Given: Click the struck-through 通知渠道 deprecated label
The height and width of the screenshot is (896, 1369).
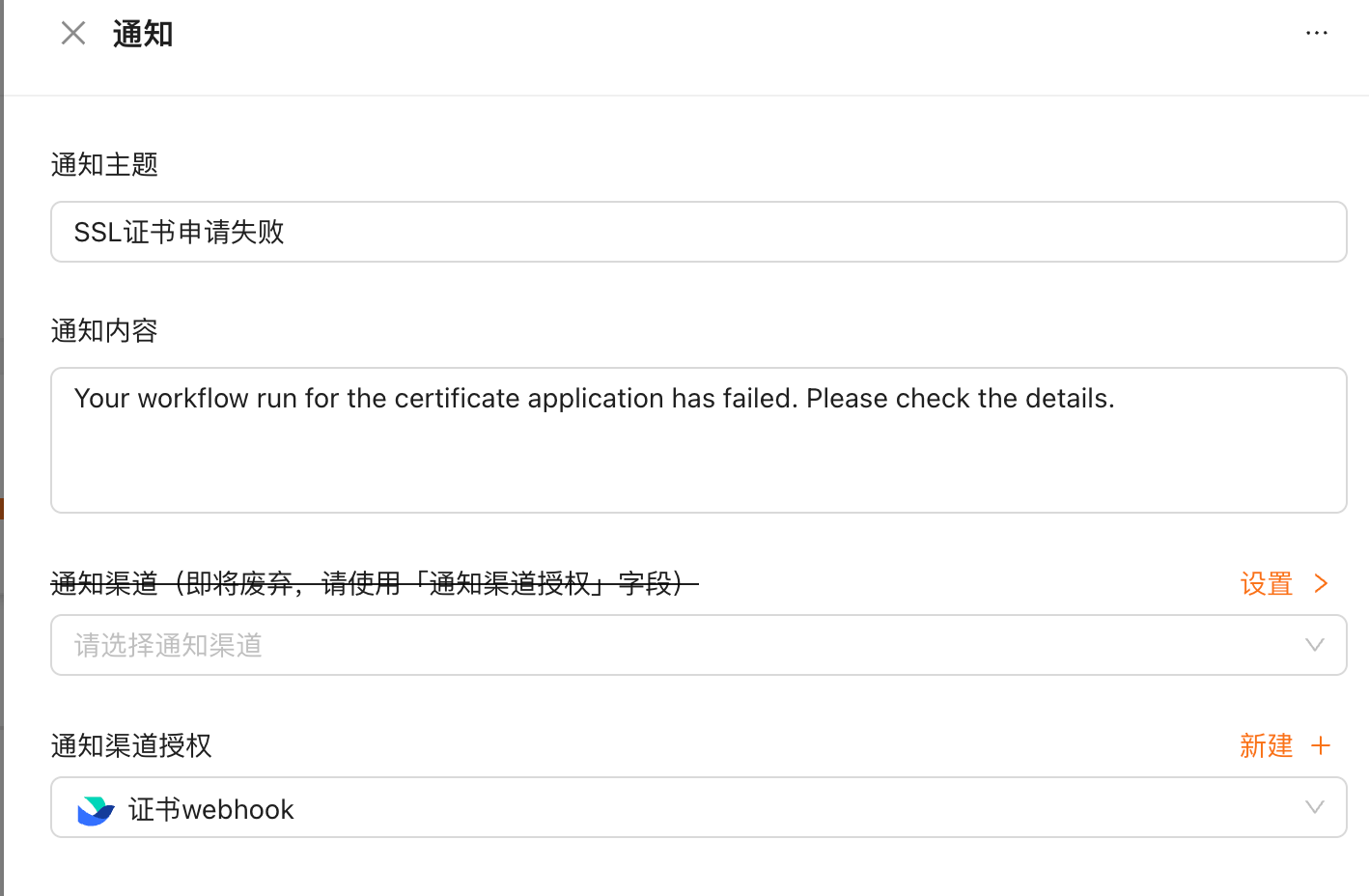Looking at the screenshot, I should coord(375,583).
